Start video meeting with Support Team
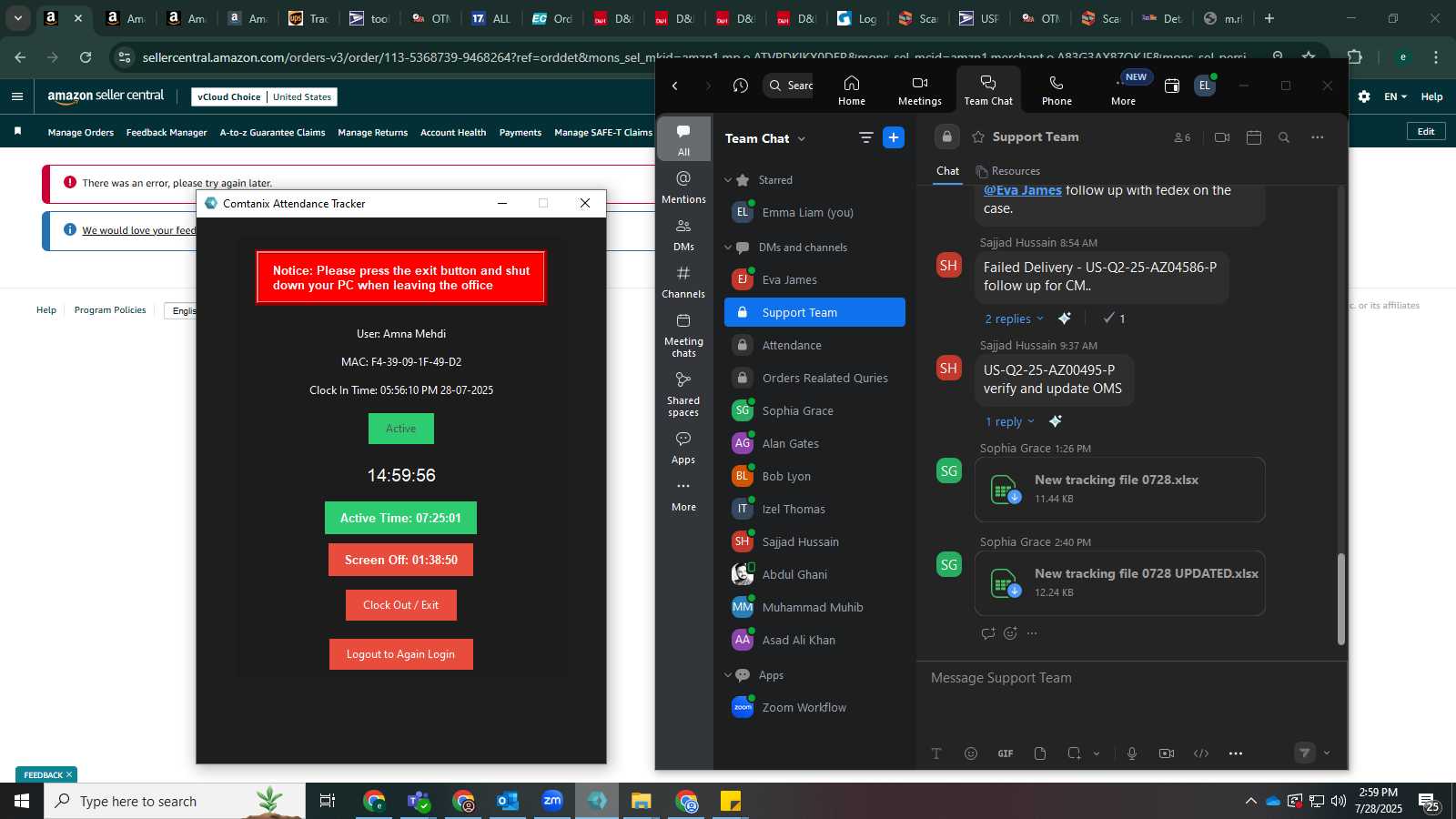The height and width of the screenshot is (819, 1456). pyautogui.click(x=1222, y=137)
